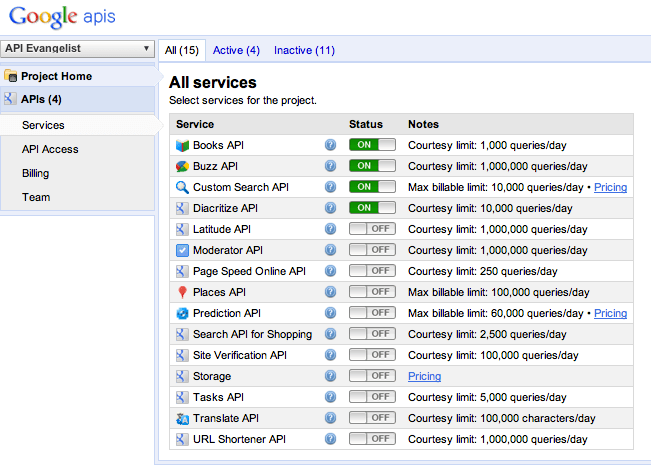Click the Latitude API icon
The width and height of the screenshot is (651, 475).
point(181,229)
